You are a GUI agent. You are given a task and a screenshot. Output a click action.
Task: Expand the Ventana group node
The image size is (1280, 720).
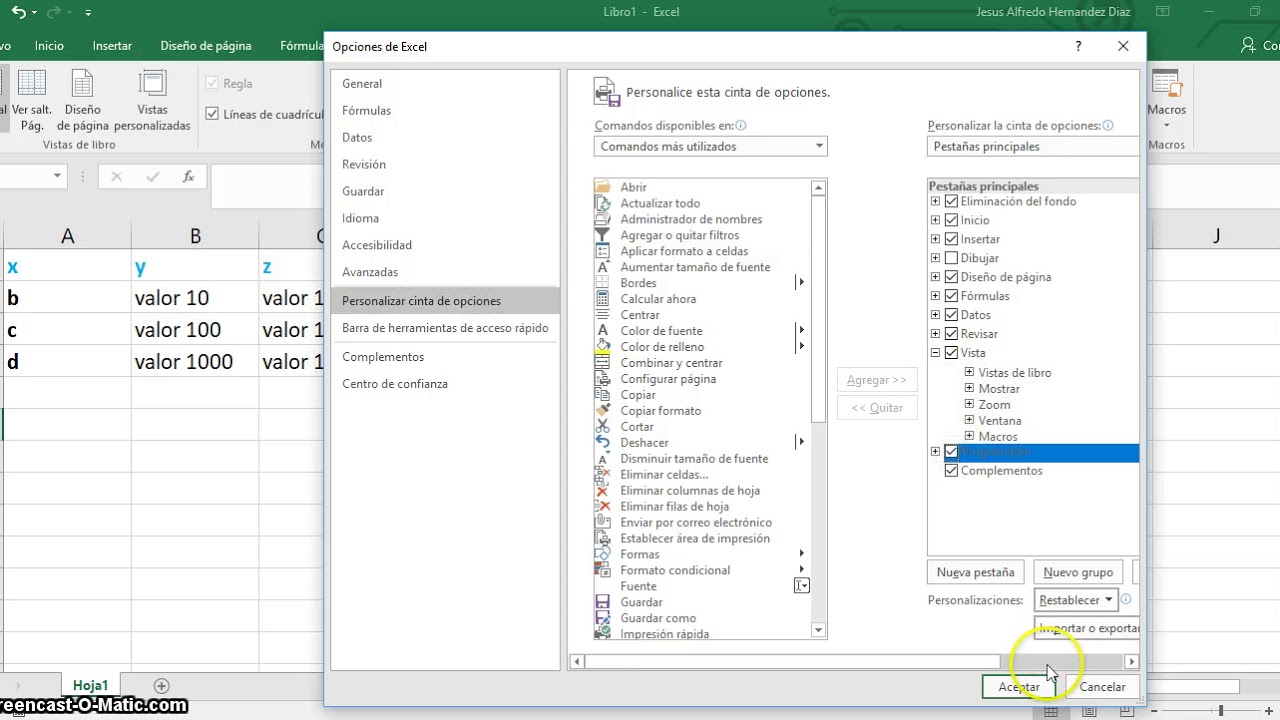tap(969, 420)
